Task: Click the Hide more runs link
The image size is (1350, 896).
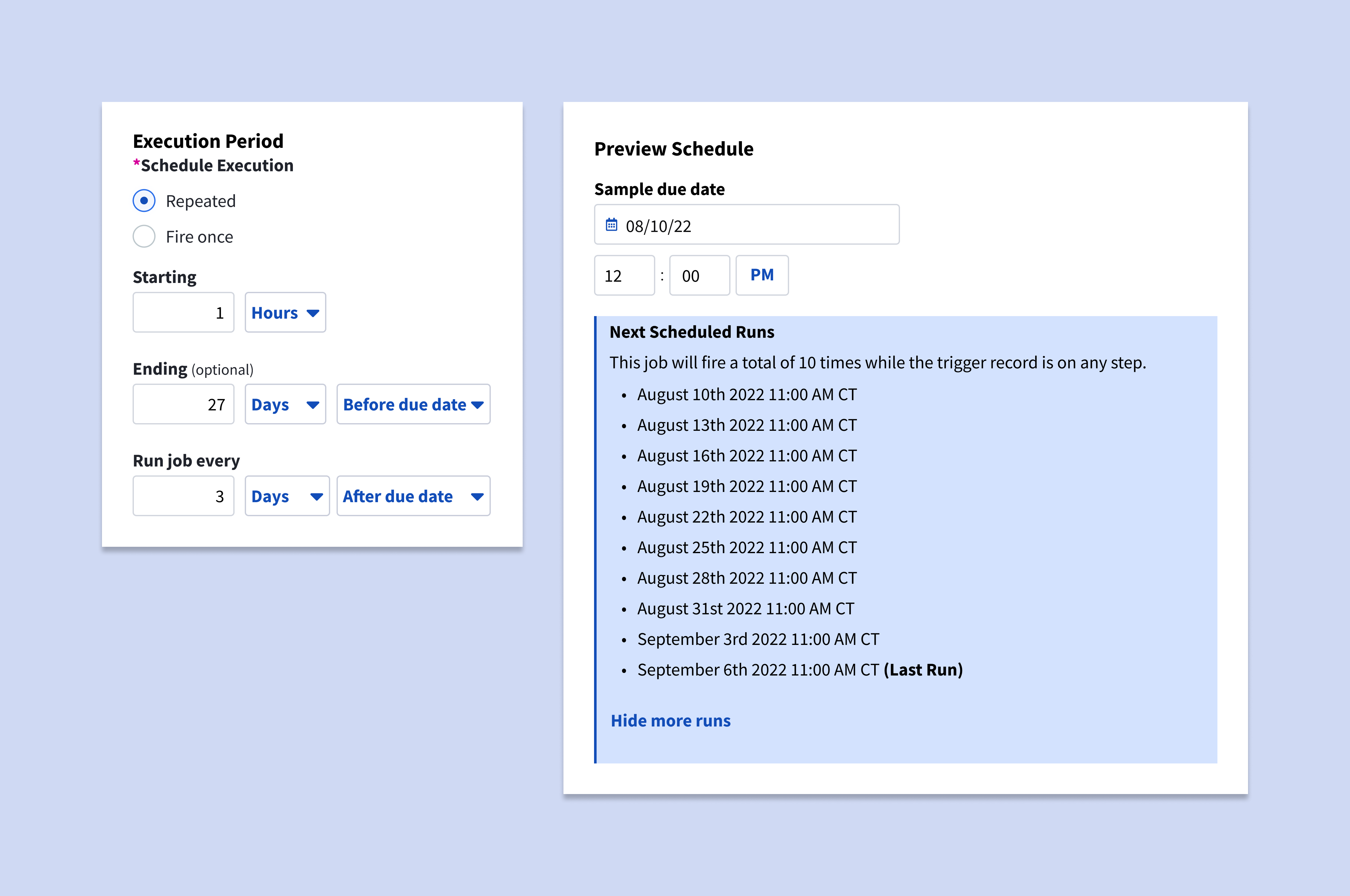Action: 671,720
